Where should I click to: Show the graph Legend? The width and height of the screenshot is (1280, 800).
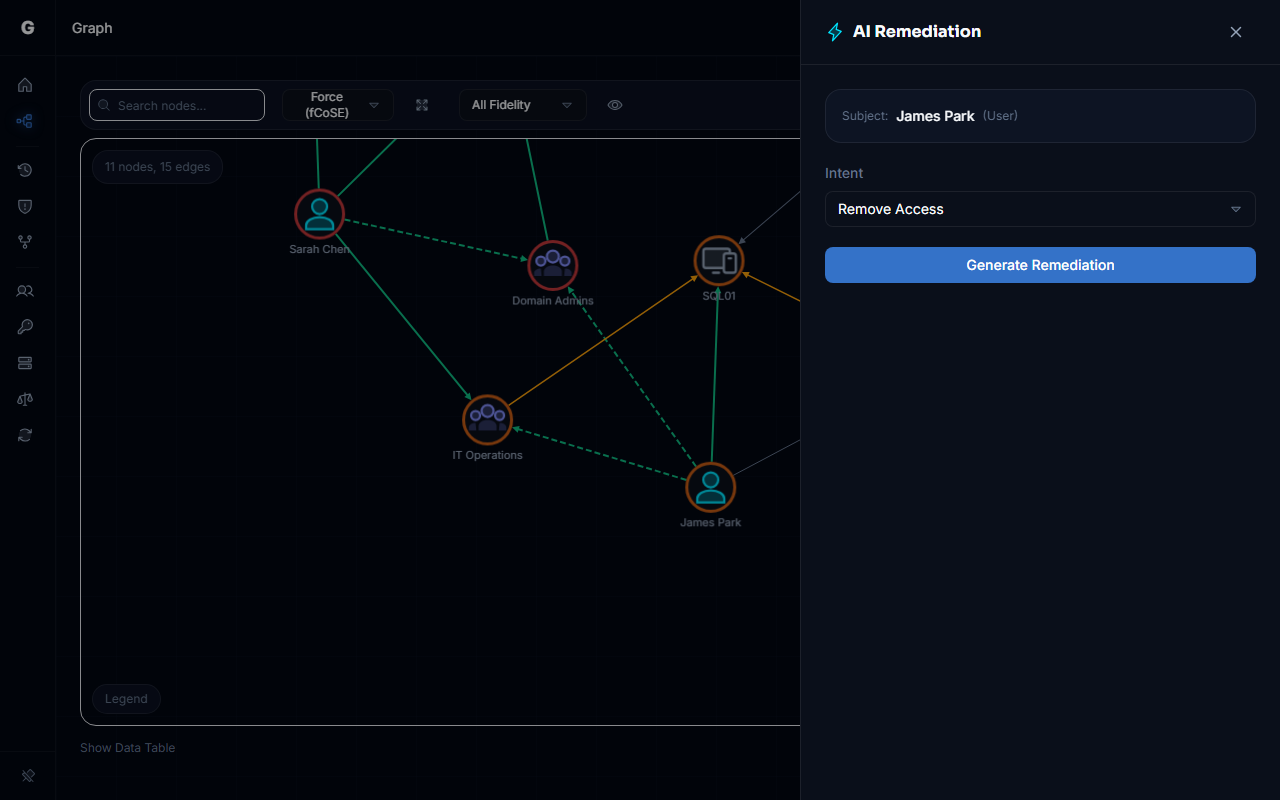(126, 699)
